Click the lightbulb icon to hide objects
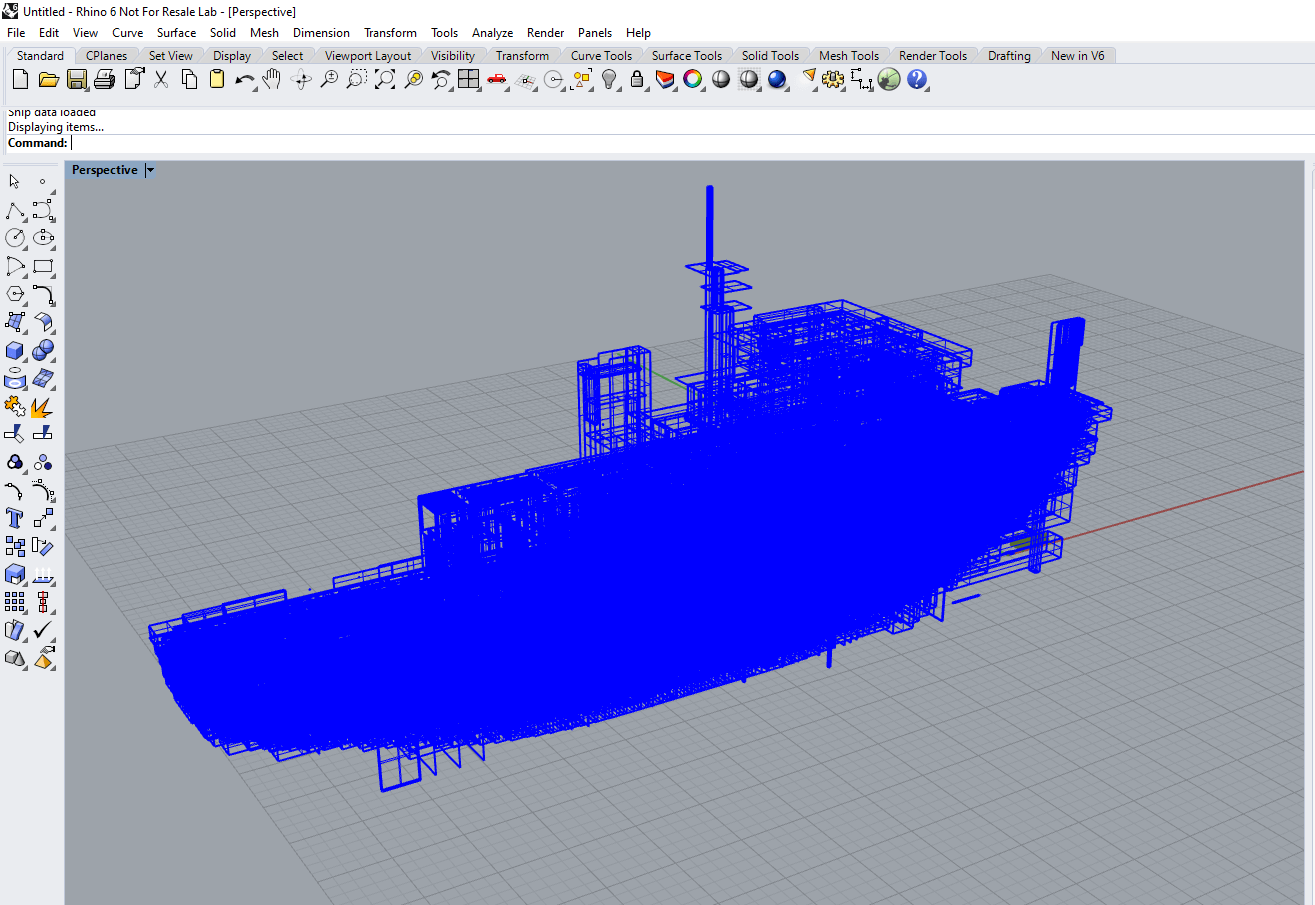1315x905 pixels. tap(610, 80)
